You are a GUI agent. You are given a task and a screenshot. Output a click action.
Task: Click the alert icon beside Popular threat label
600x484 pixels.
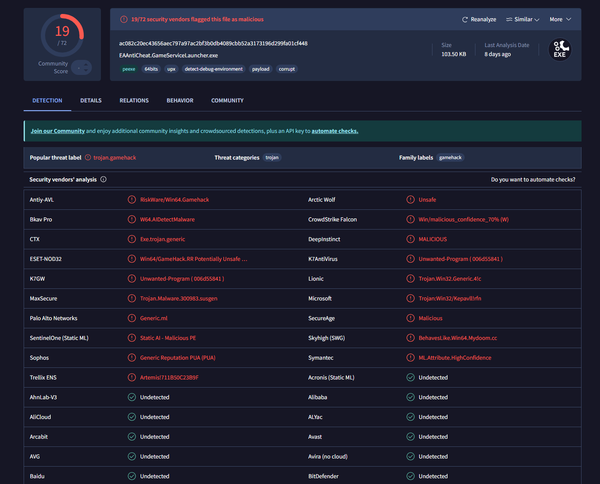[87, 157]
